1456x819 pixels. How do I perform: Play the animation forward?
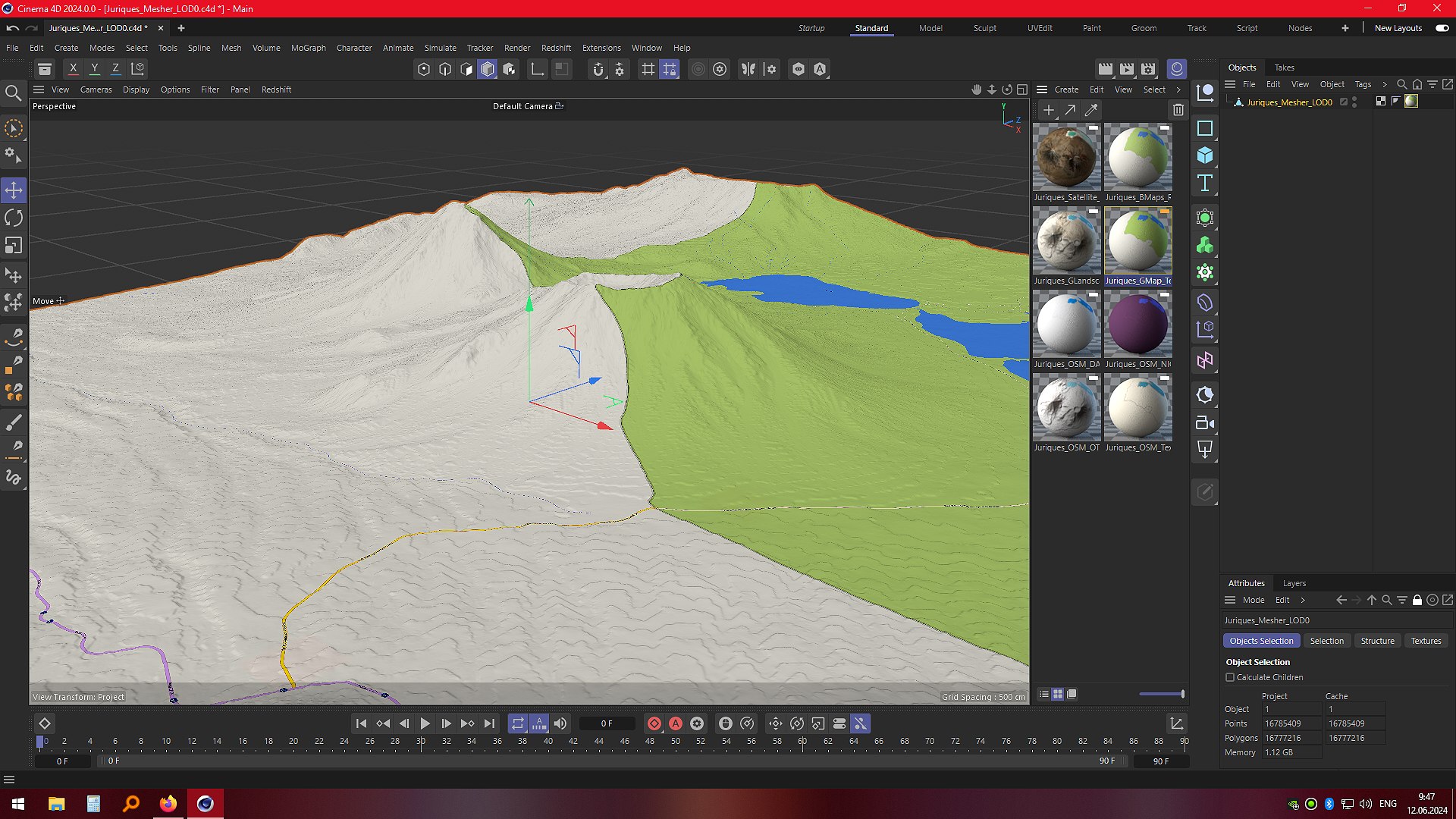(425, 723)
